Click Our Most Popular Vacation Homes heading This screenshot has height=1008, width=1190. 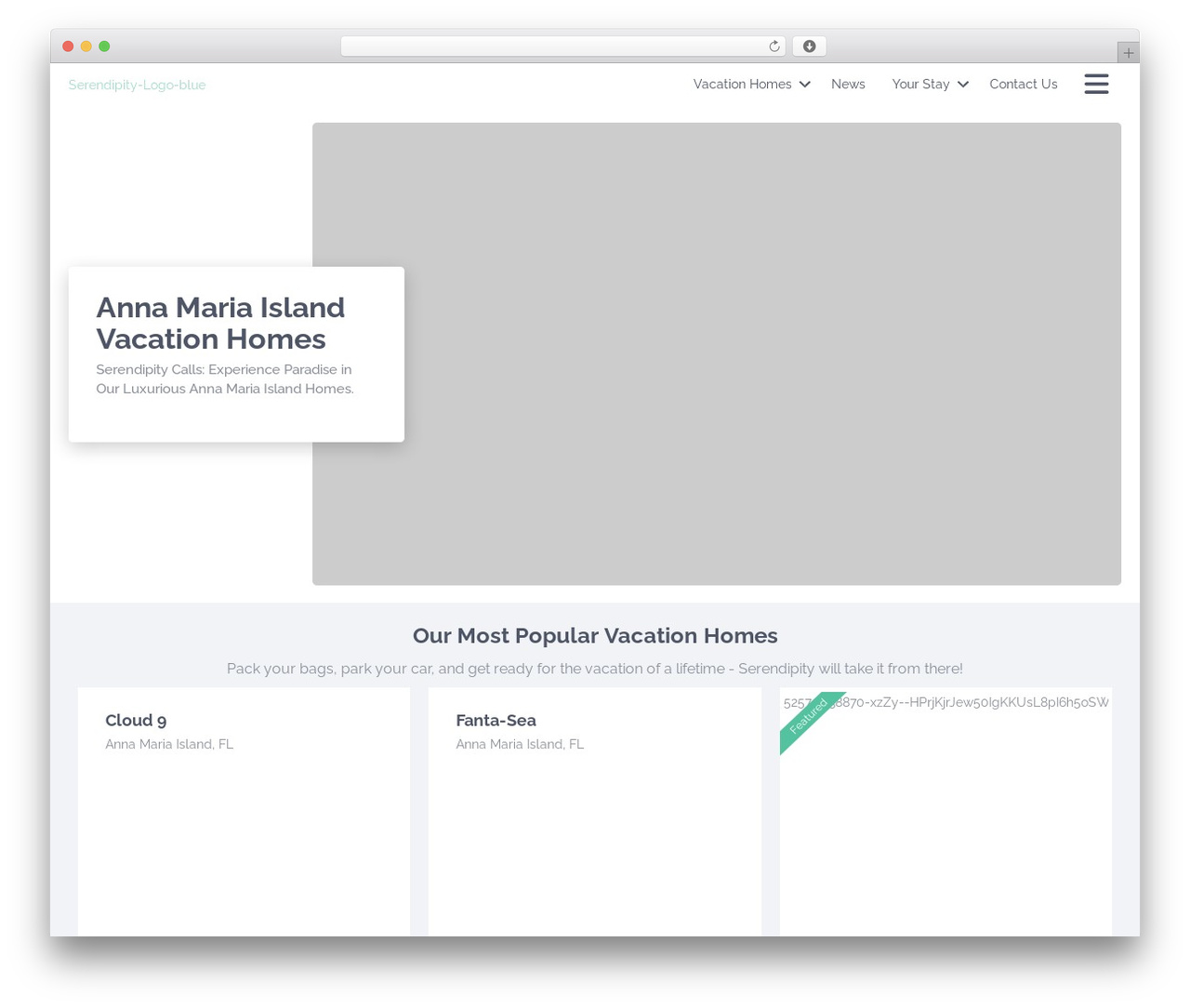click(x=595, y=635)
